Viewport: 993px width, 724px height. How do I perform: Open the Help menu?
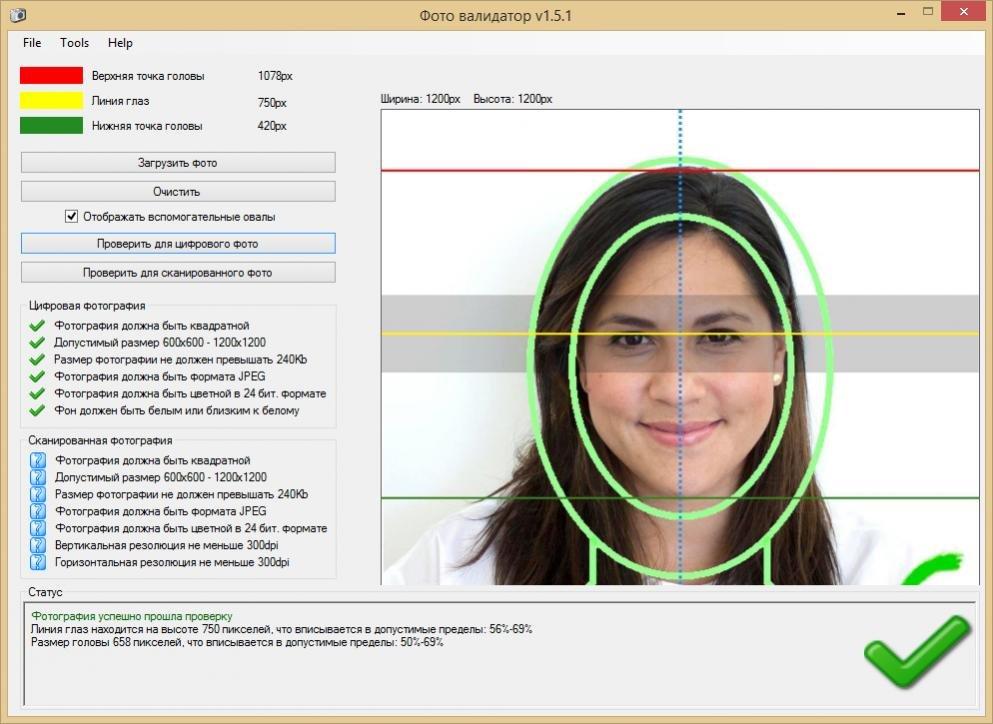click(x=120, y=42)
